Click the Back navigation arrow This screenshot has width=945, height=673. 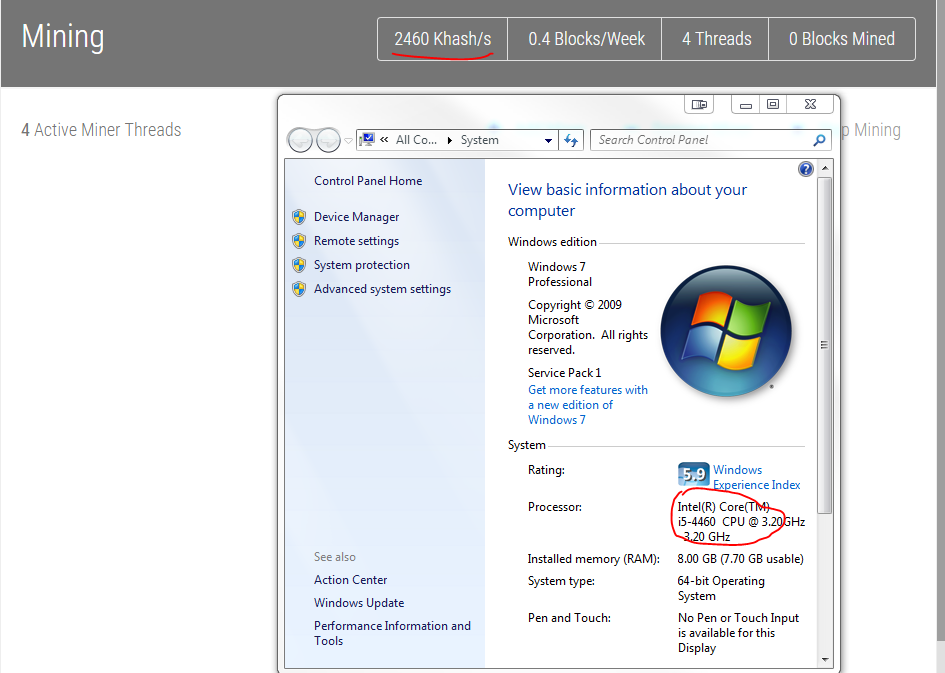pyautogui.click(x=301, y=140)
